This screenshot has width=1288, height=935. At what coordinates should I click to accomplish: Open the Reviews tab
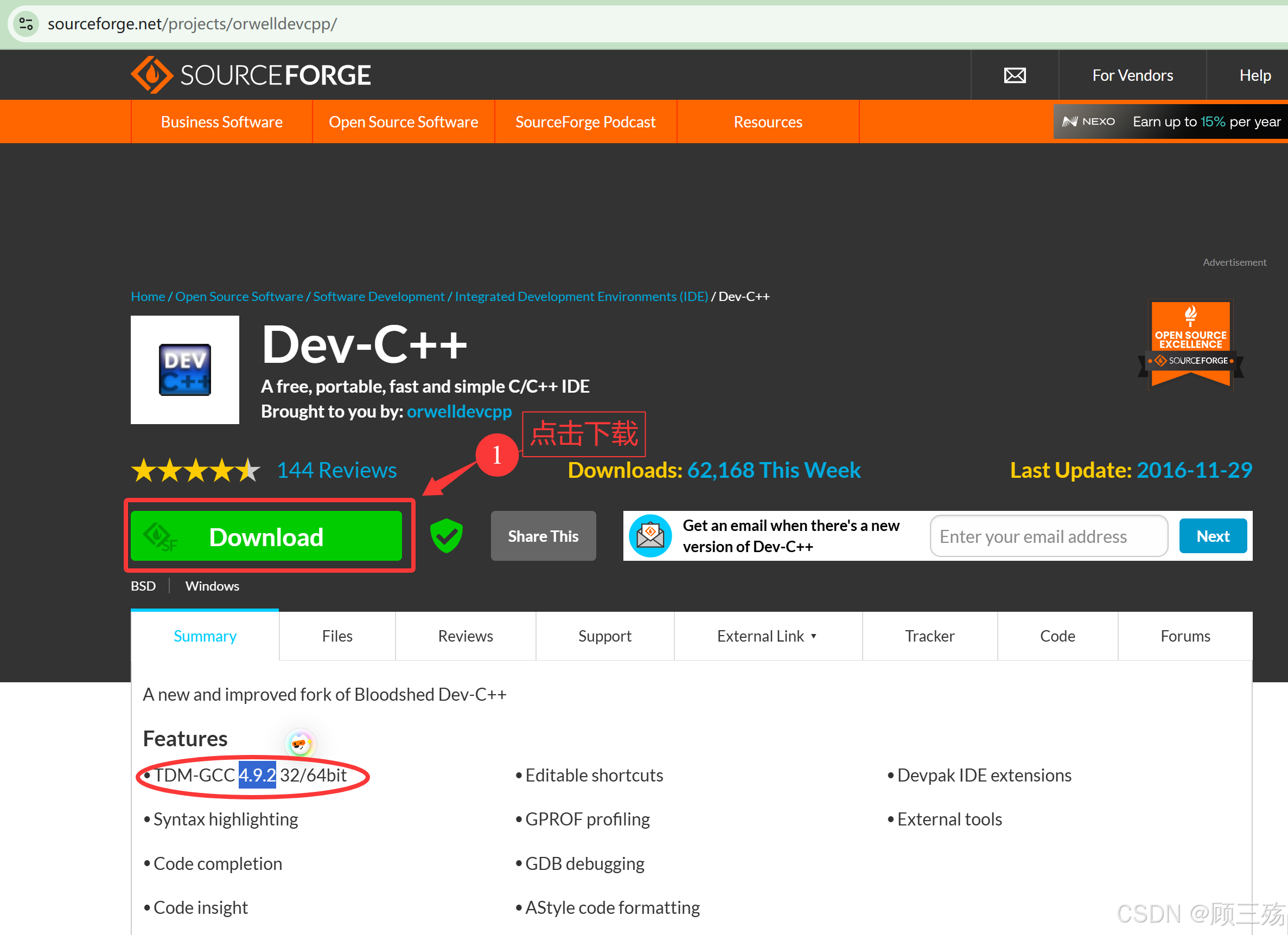(x=465, y=636)
